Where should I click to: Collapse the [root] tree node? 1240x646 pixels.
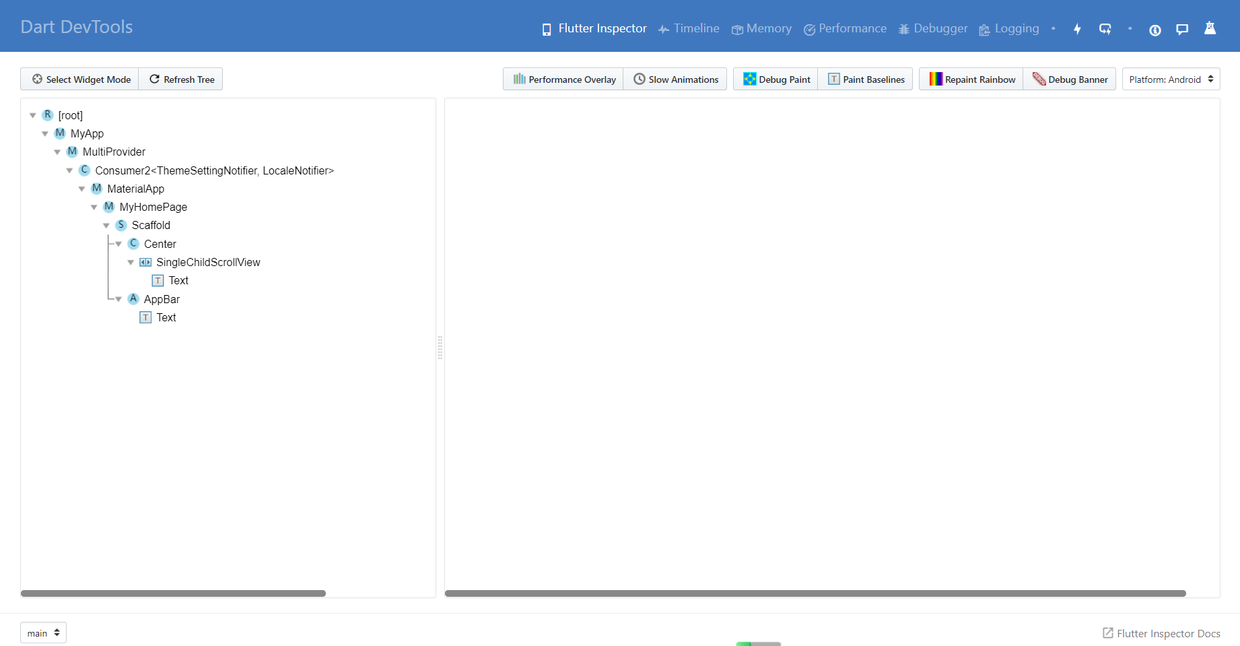click(x=33, y=116)
